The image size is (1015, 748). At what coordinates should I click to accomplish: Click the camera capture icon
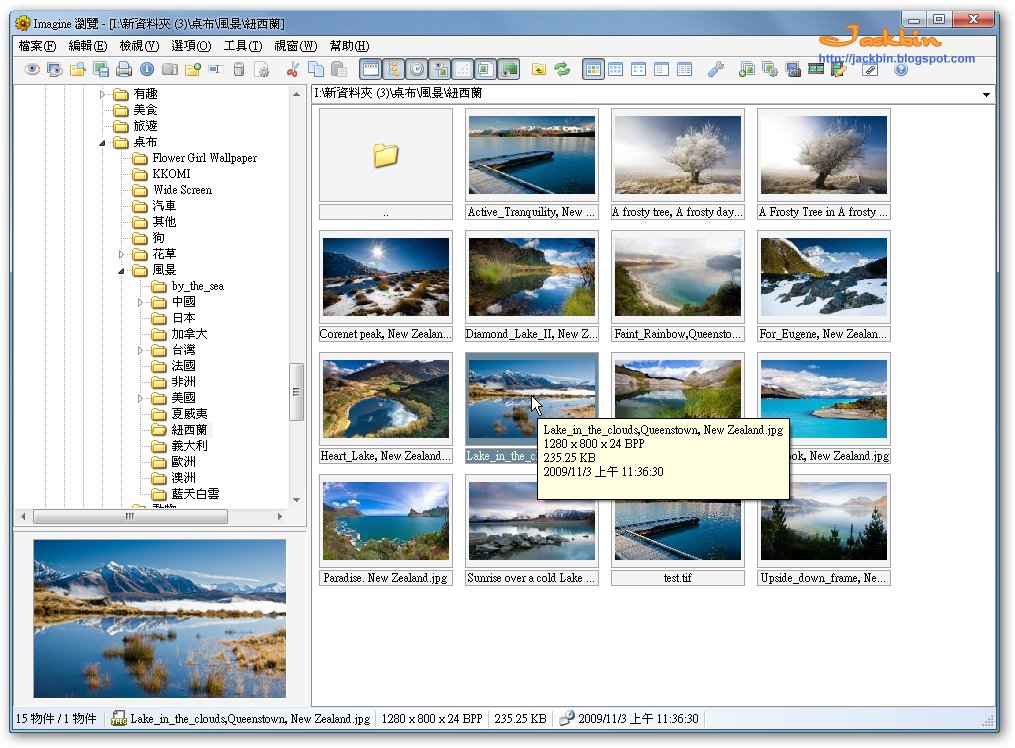(170, 69)
